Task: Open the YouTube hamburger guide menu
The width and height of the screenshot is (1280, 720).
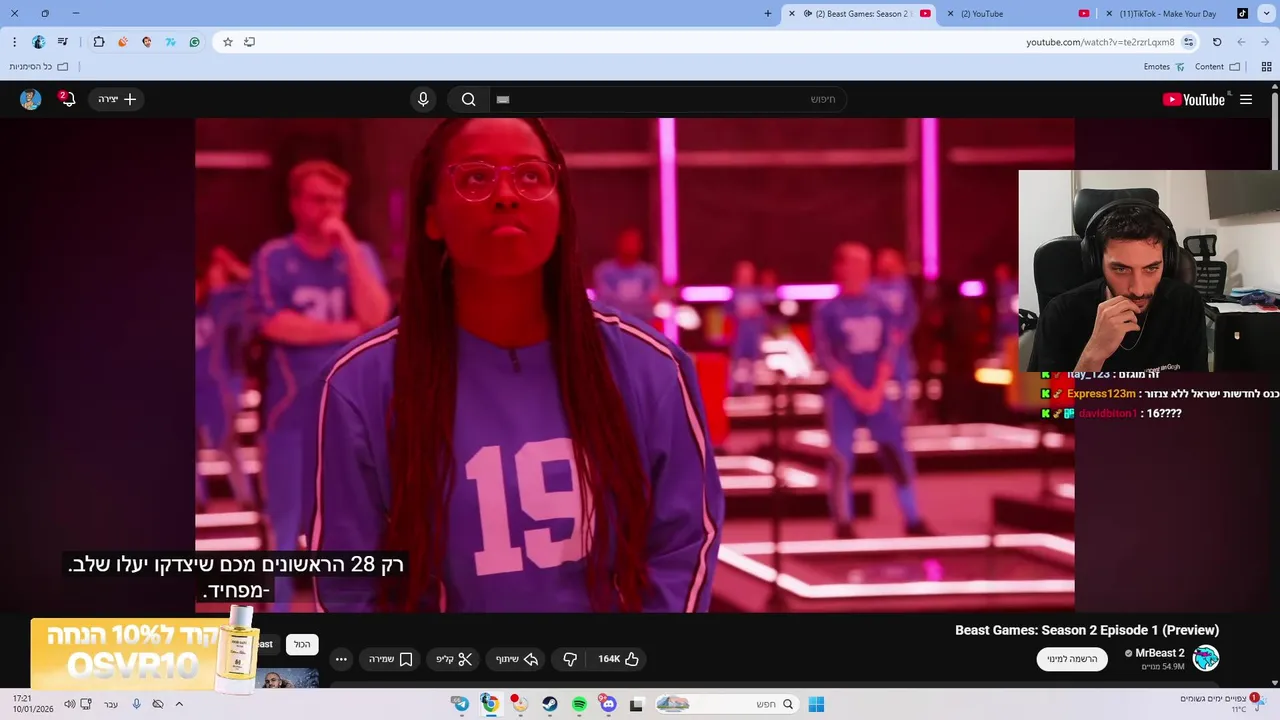Action: coord(1246,99)
